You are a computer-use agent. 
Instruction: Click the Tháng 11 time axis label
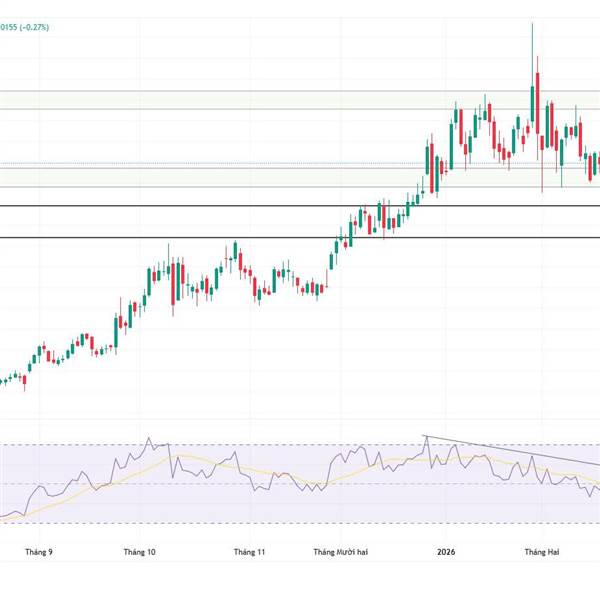click(249, 551)
